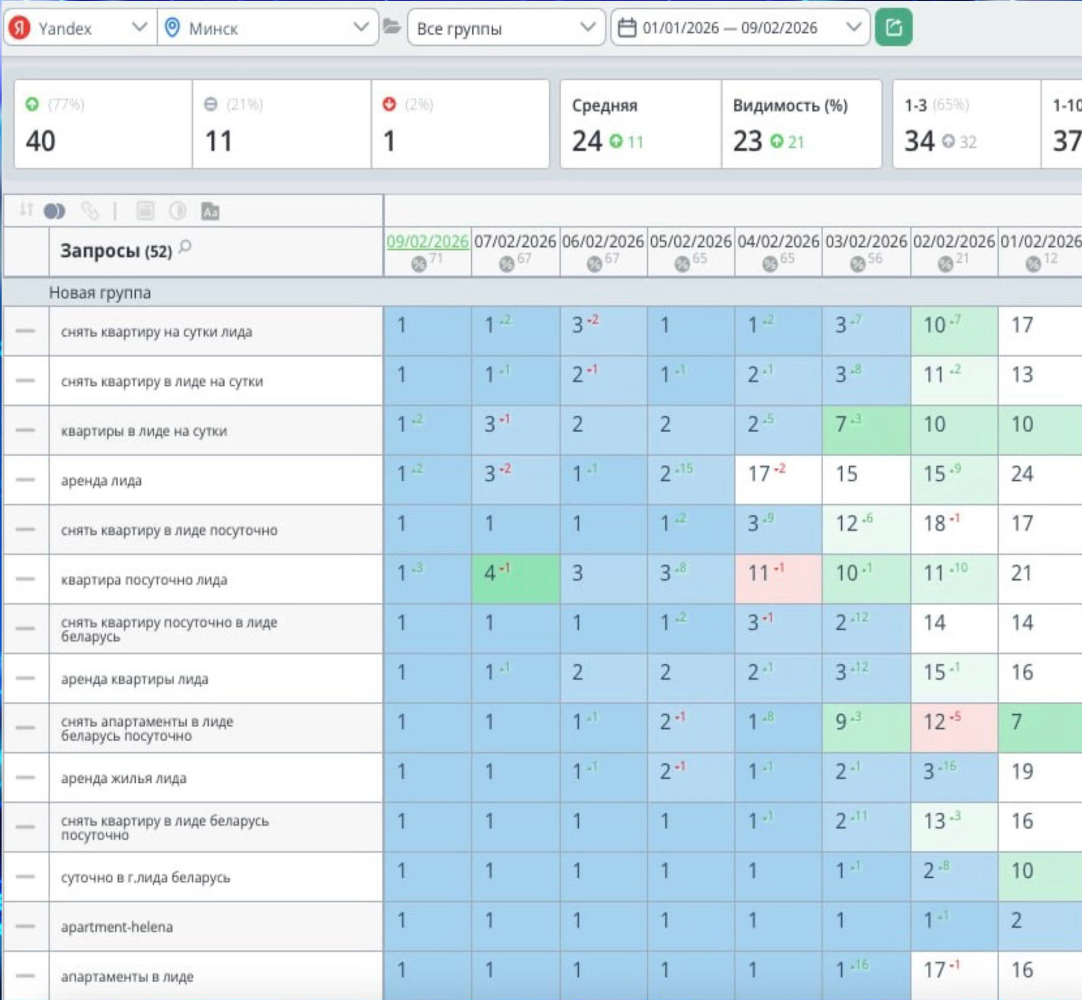
Task: Click the link chain icon in toolbar
Action: coord(89,210)
